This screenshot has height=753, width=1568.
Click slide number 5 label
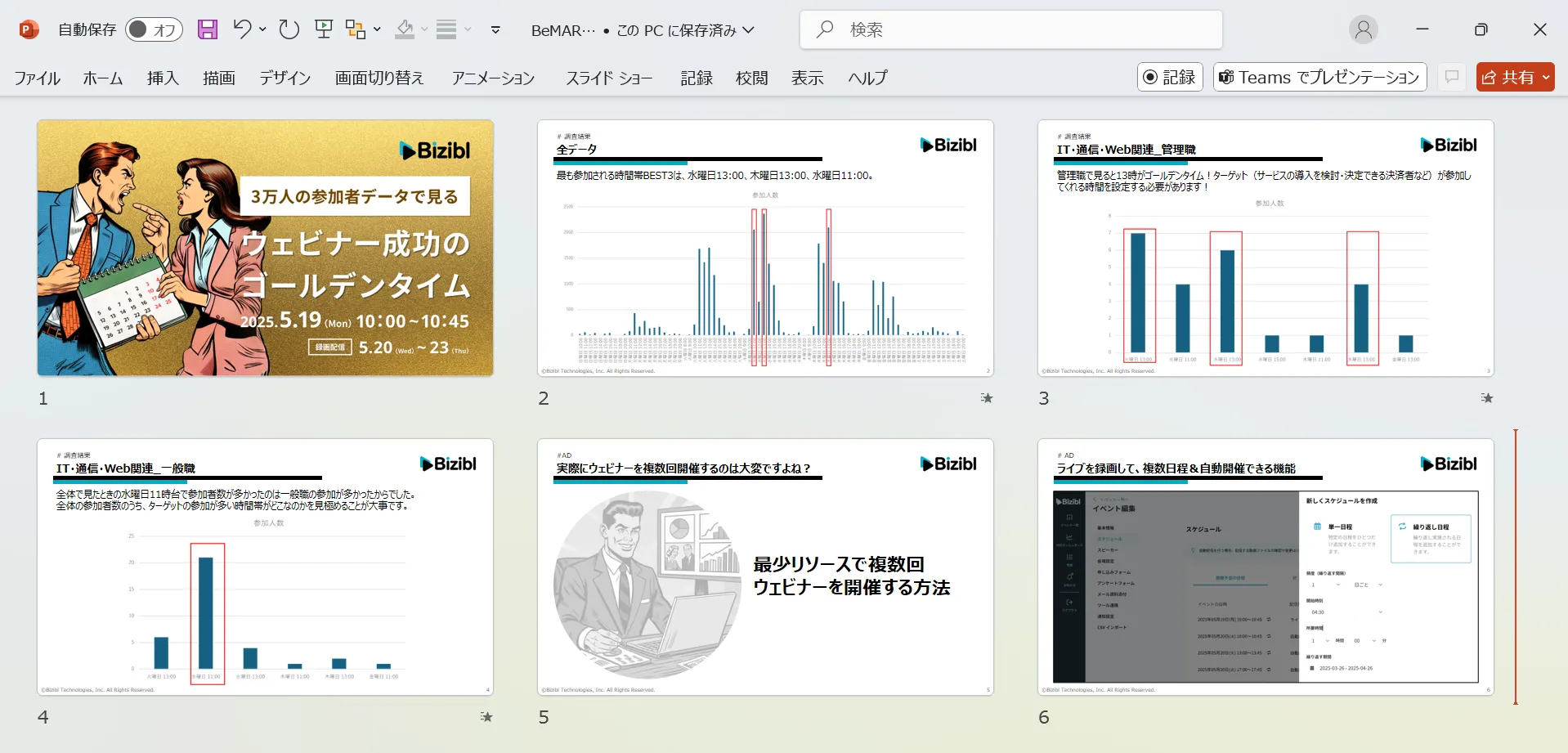tap(544, 717)
